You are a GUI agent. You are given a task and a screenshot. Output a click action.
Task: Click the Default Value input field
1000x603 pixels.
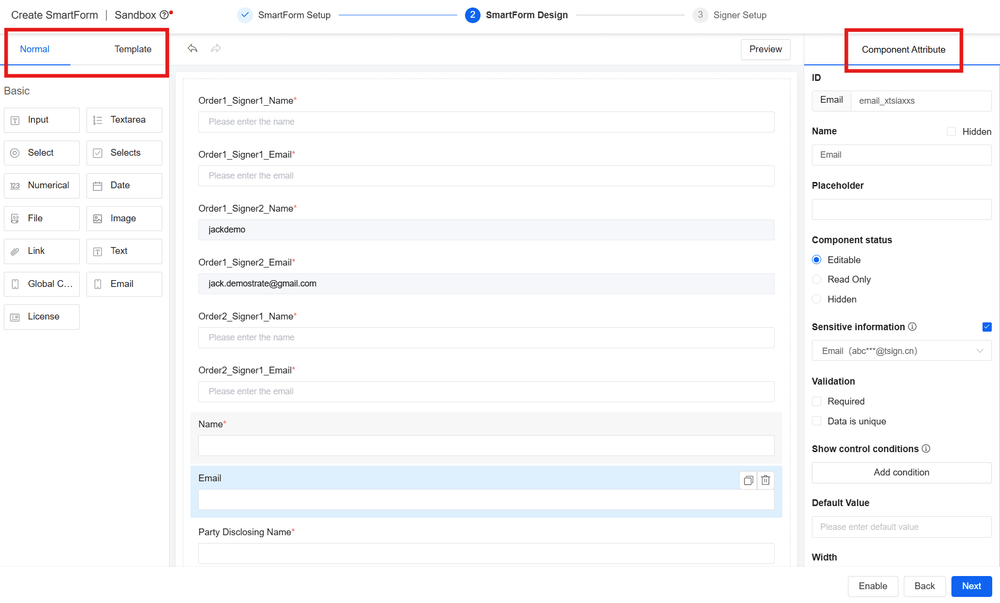click(901, 527)
